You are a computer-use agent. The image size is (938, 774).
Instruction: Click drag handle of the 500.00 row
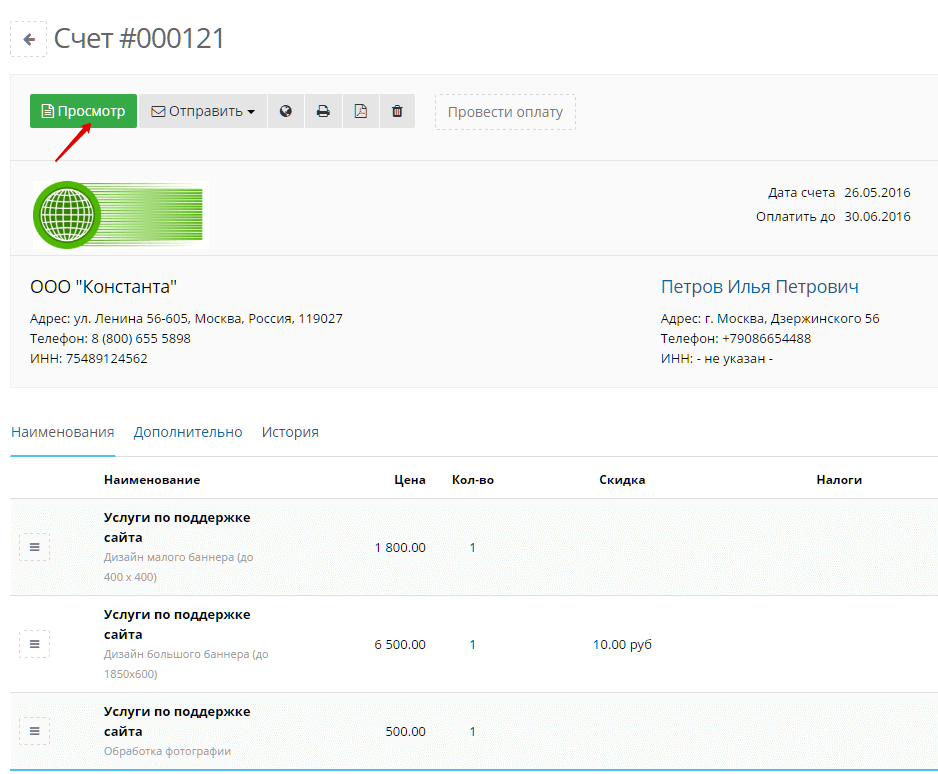34,731
